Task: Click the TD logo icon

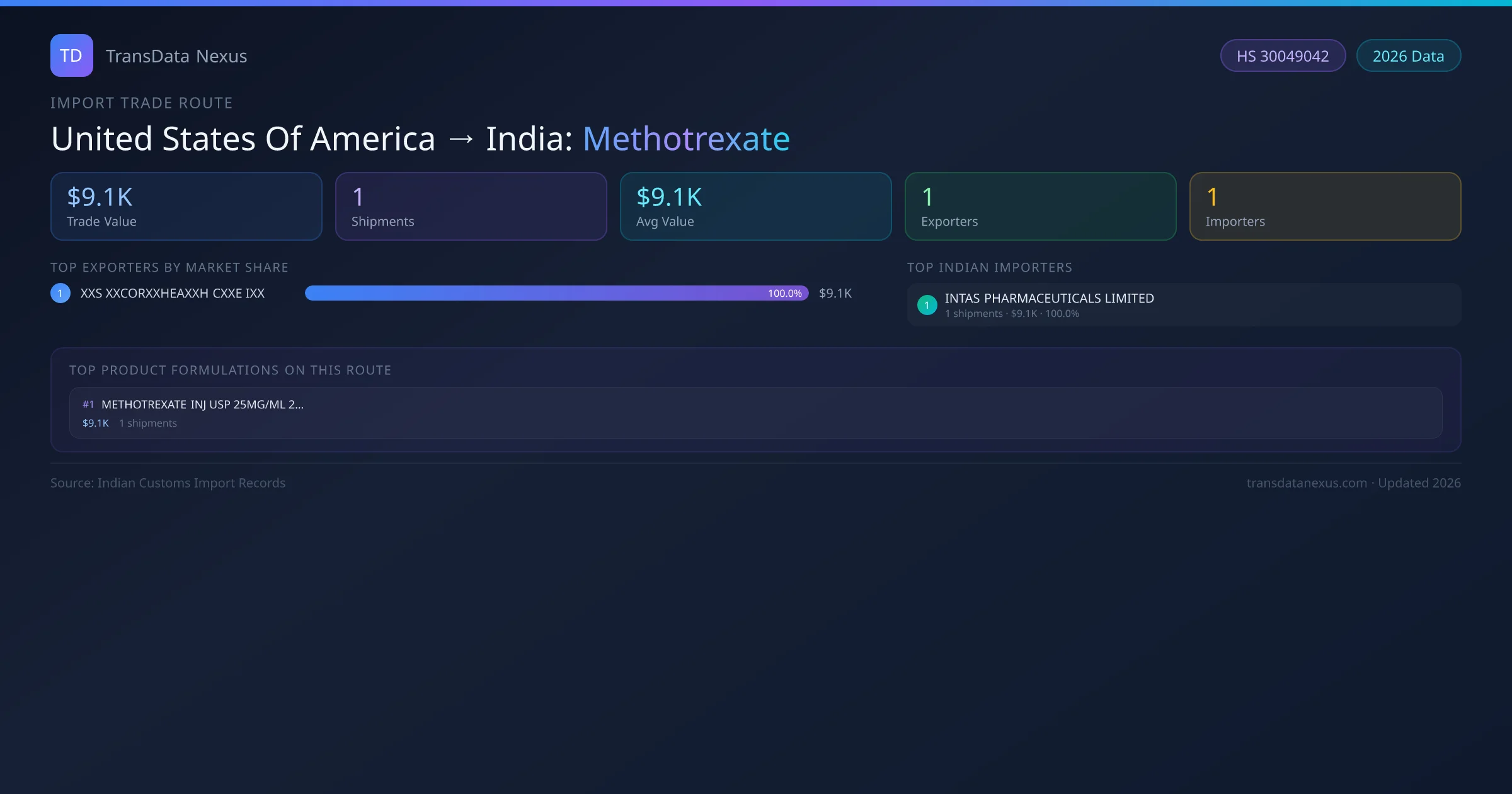Action: (71, 55)
